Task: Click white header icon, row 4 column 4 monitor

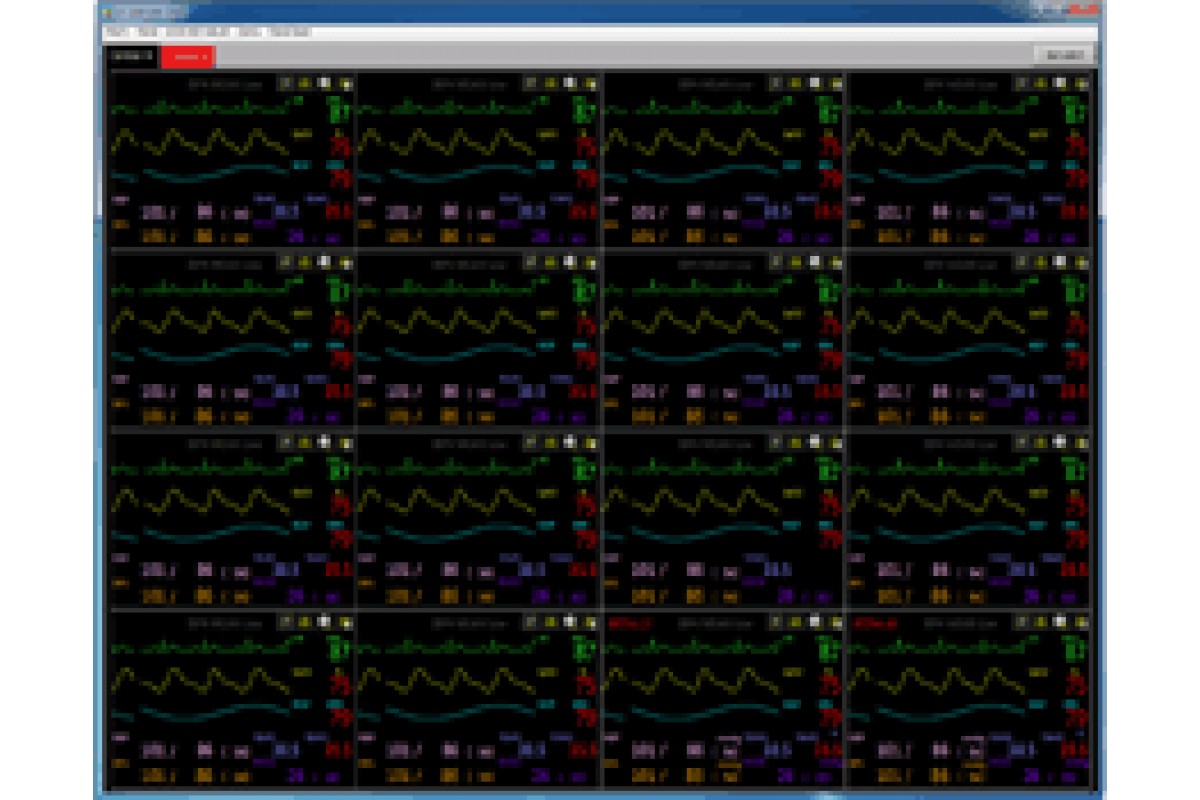Action: (x=1061, y=622)
